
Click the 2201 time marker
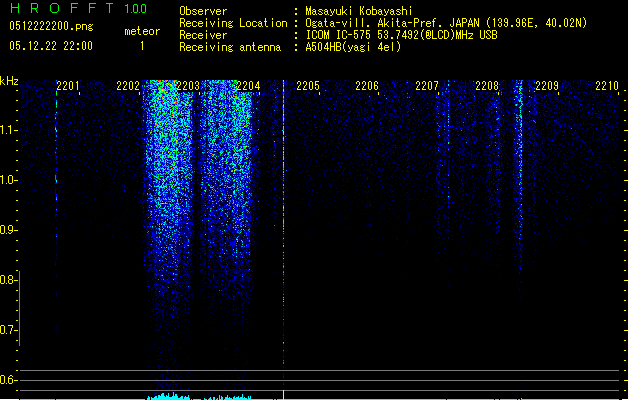(68, 85)
